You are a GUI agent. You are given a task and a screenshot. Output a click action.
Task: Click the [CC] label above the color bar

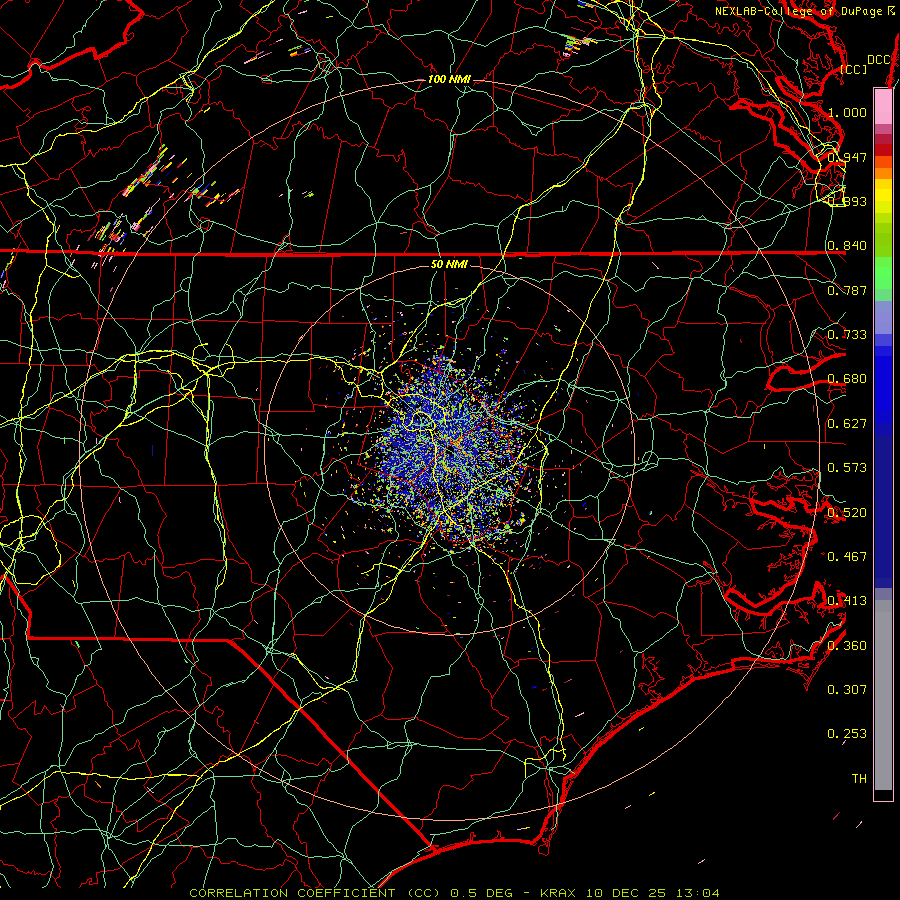click(854, 69)
